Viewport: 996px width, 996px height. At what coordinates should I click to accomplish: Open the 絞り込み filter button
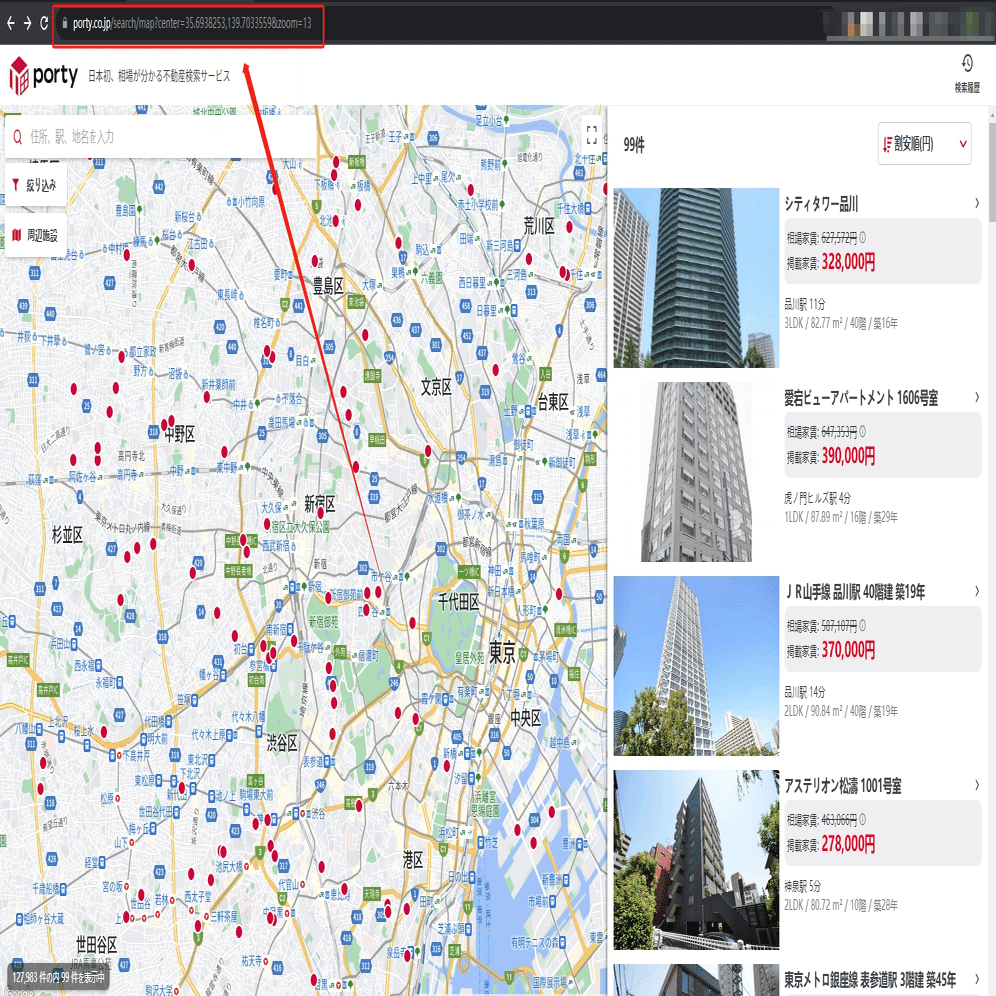pos(36,185)
